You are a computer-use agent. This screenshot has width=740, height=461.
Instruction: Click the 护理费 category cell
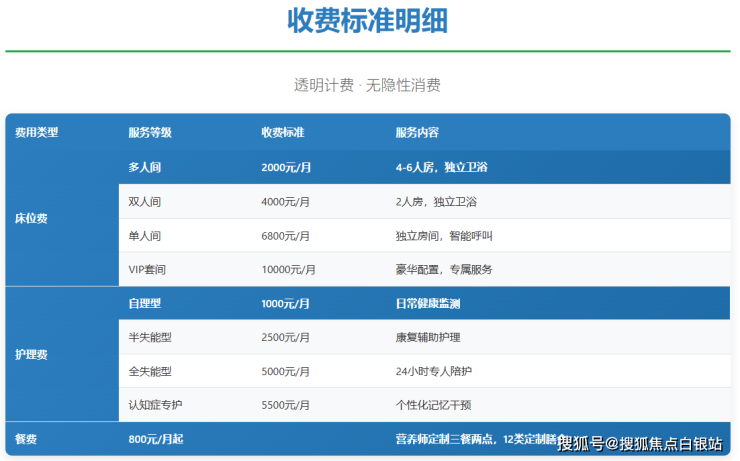(x=31, y=354)
